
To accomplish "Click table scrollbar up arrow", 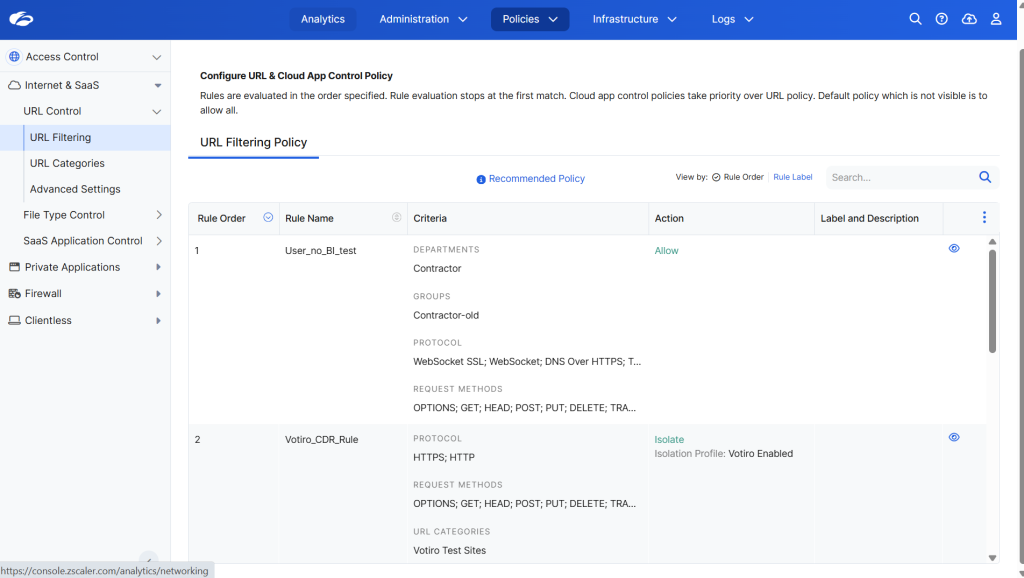I will 992,242.
